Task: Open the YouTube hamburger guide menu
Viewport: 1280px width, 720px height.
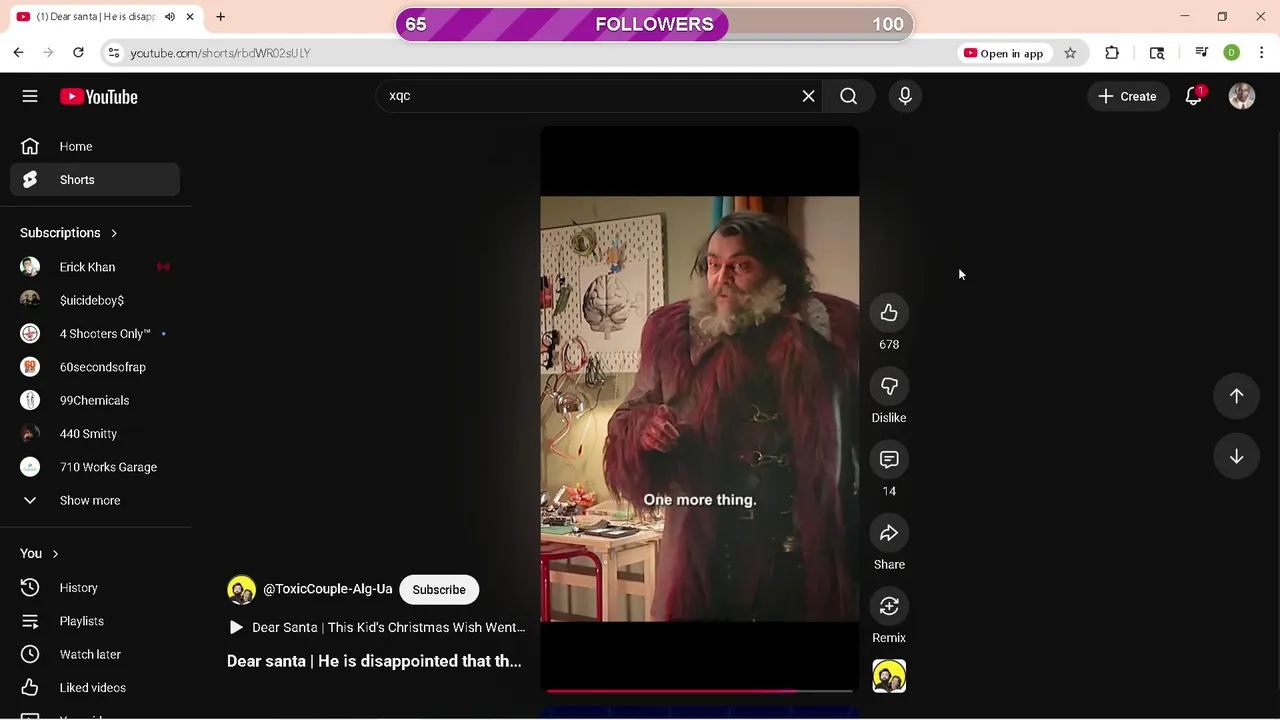Action: (x=30, y=96)
